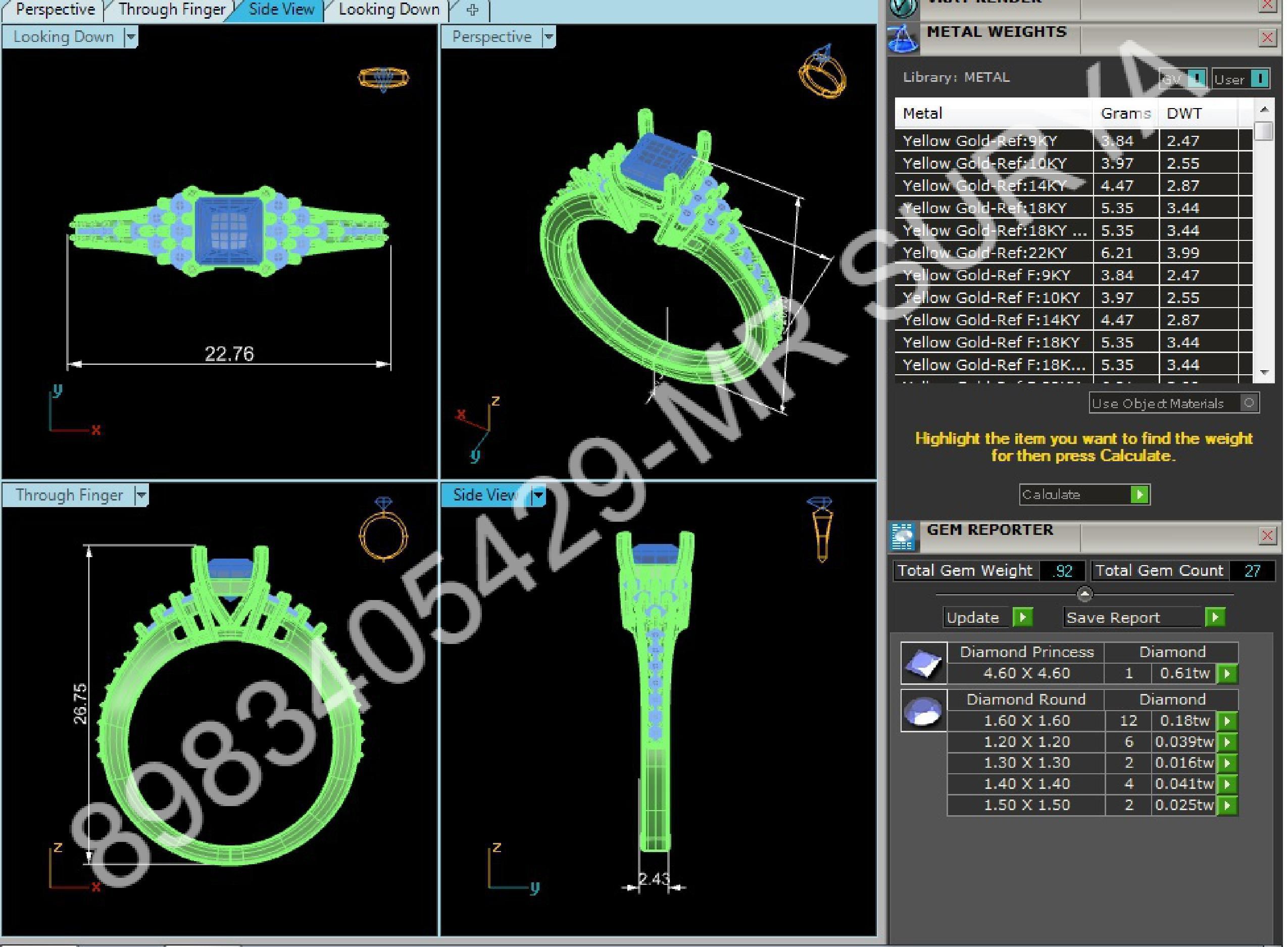The height and width of the screenshot is (947, 1288).
Task: Click the 0.61tw weight cell
Action: [1184, 674]
